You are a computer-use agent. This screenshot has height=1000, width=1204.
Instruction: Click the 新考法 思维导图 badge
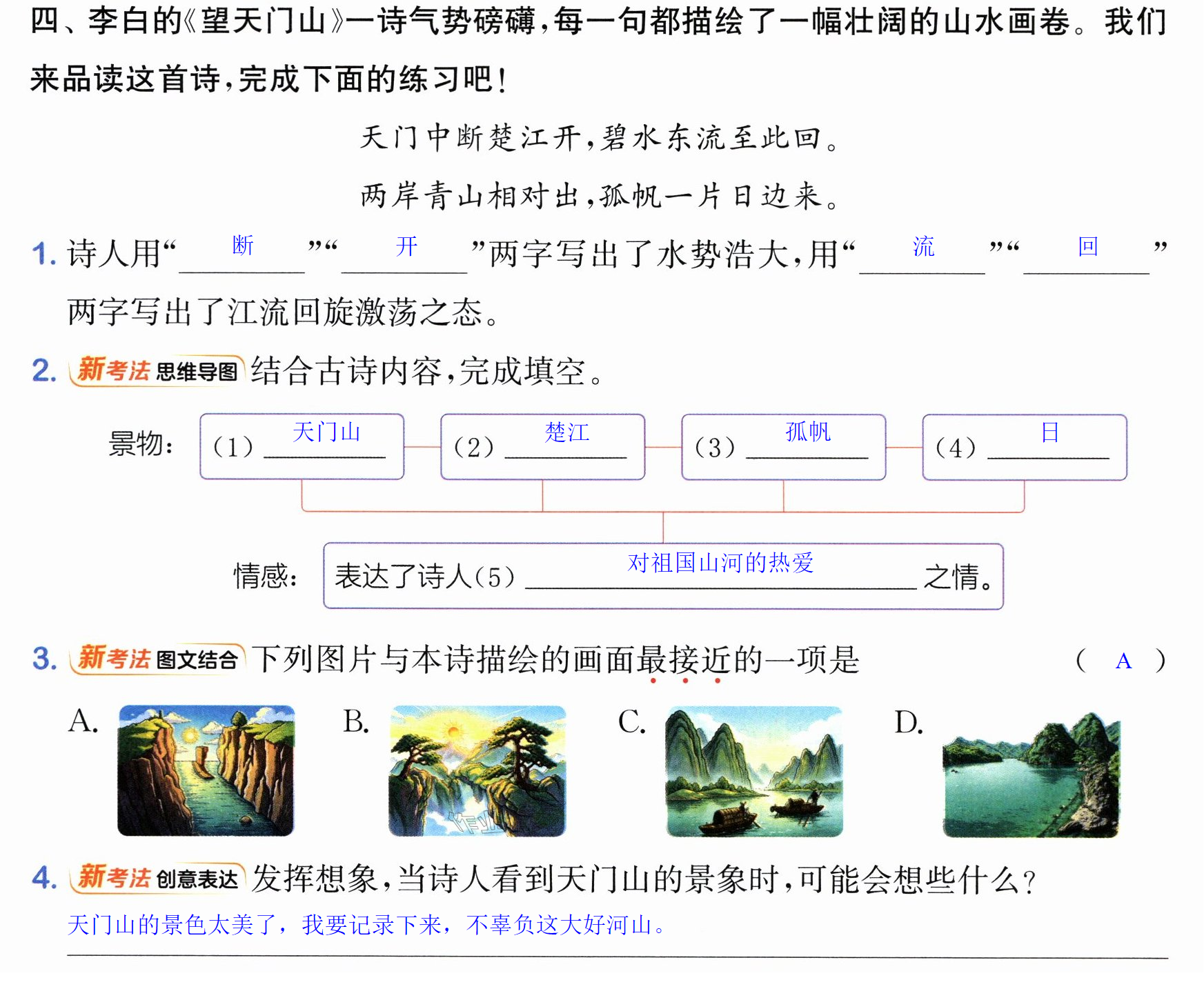point(157,371)
